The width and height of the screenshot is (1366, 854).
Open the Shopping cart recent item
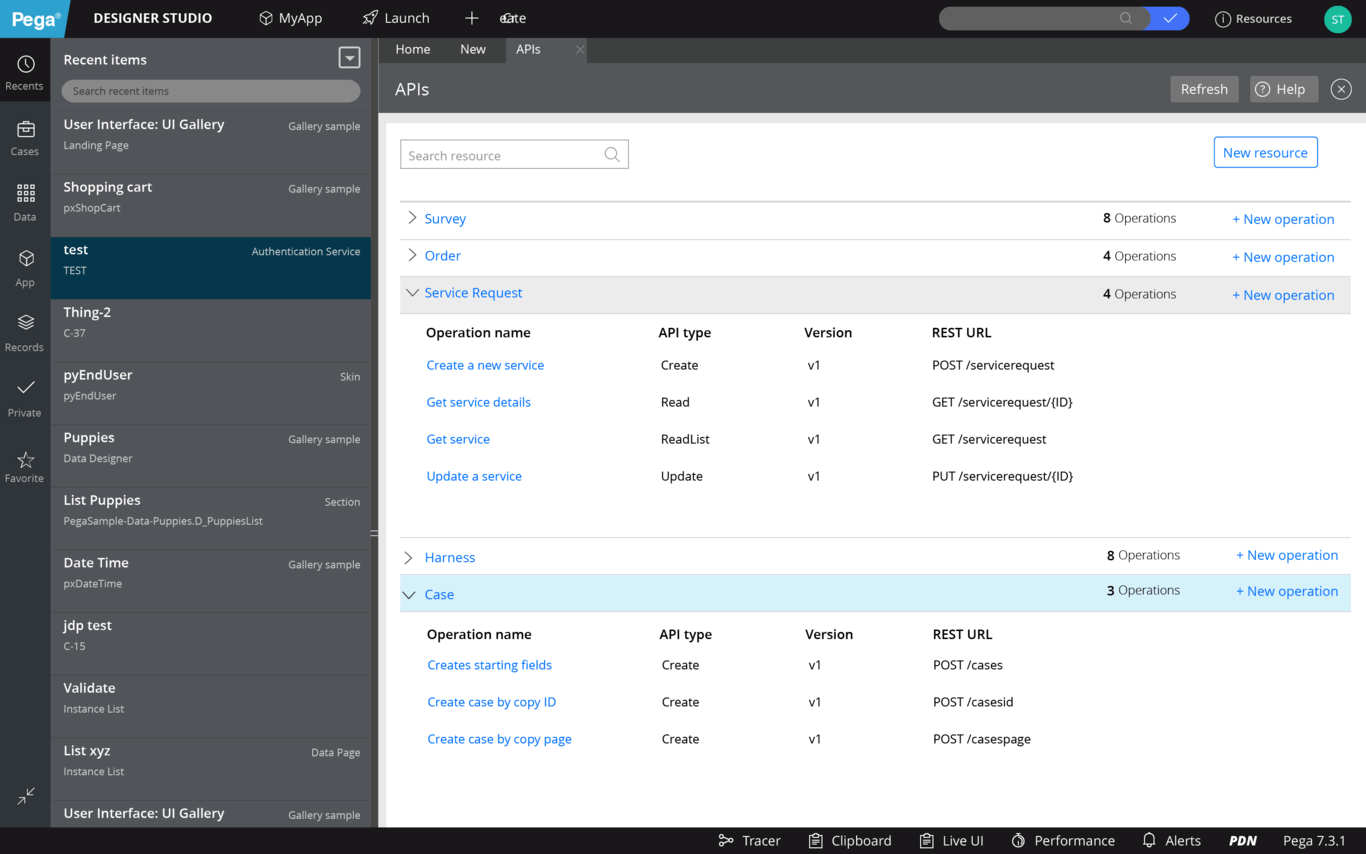(x=211, y=206)
